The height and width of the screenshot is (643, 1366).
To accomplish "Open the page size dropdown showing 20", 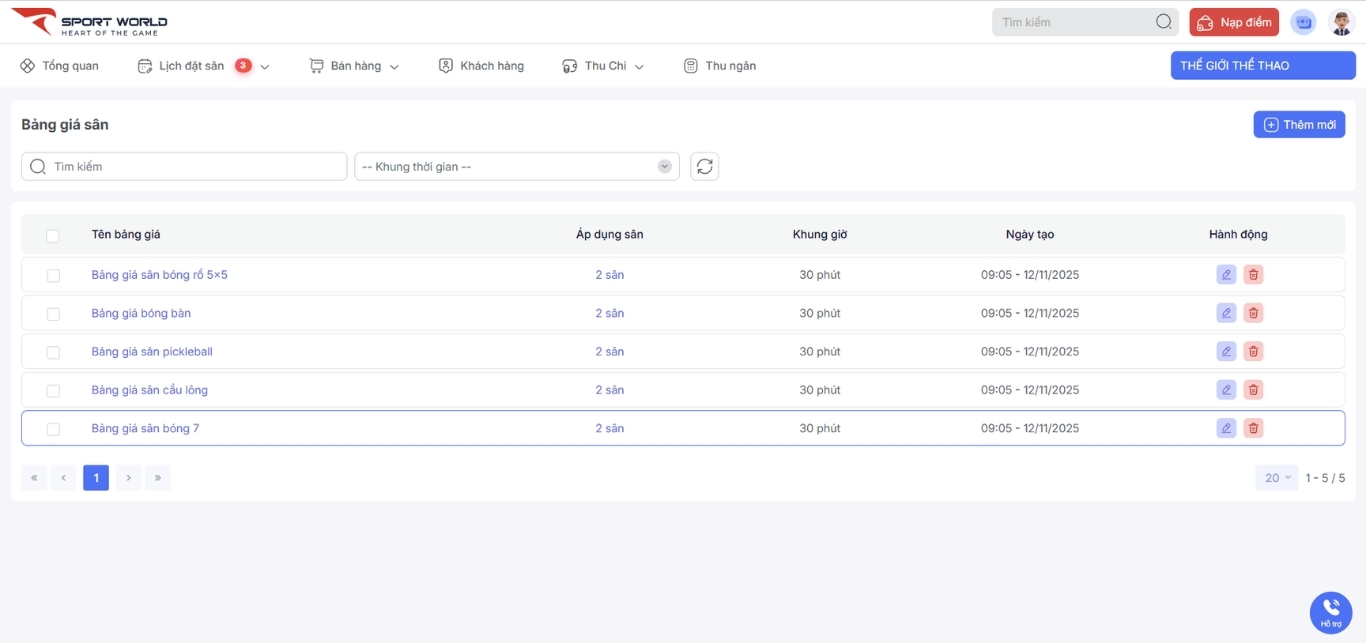I will tap(1276, 478).
